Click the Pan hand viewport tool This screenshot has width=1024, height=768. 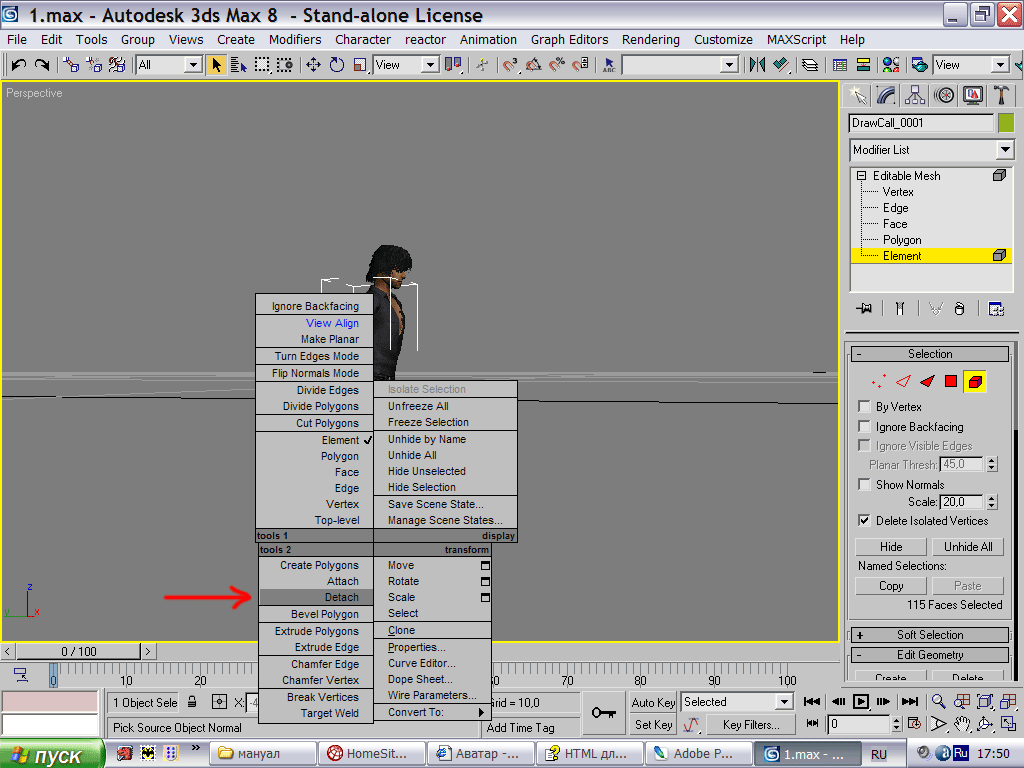[x=961, y=724]
